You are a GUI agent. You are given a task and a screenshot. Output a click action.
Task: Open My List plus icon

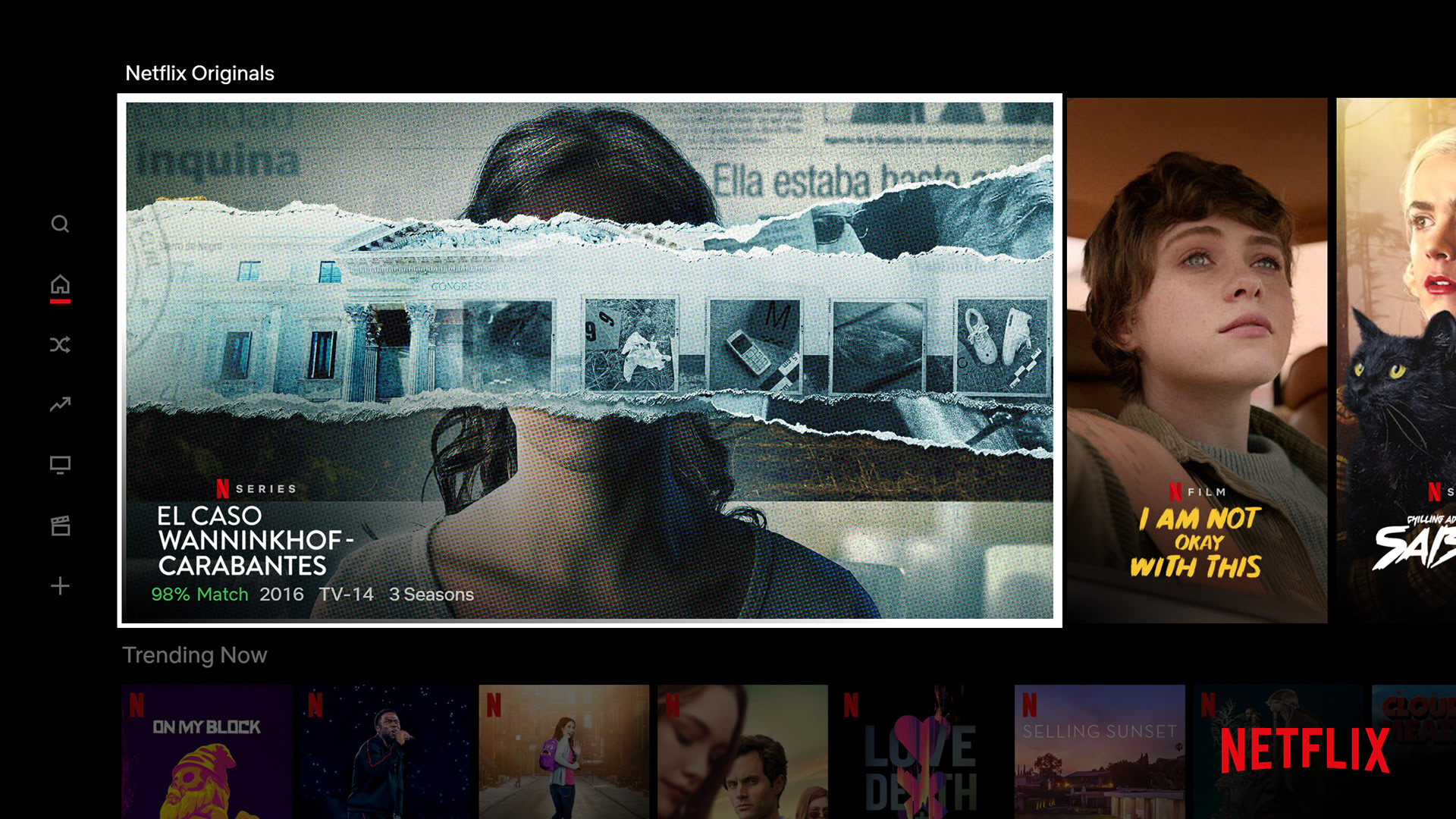click(60, 585)
